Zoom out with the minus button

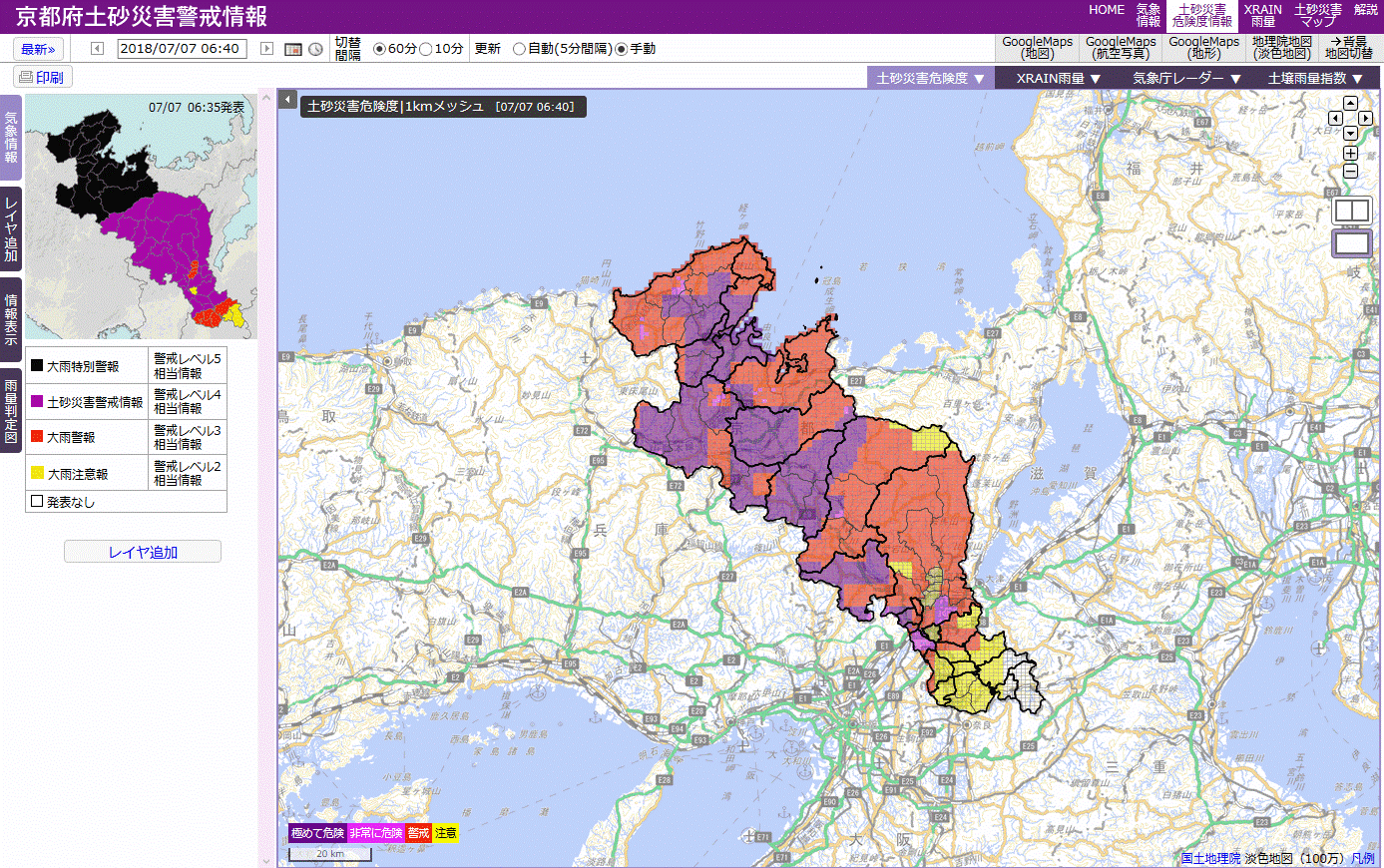click(1350, 172)
